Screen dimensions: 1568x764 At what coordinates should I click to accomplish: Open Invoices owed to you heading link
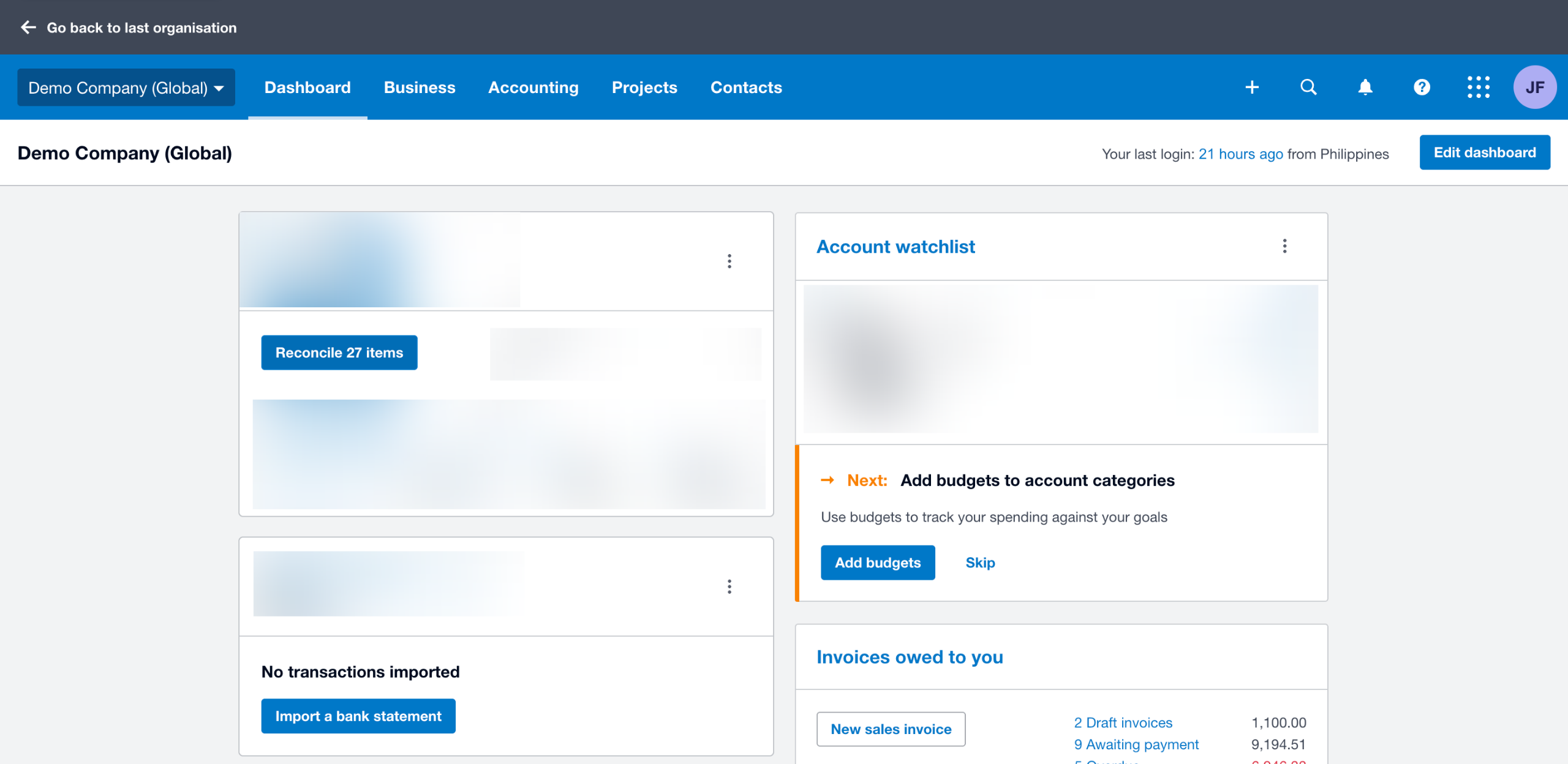[910, 657]
